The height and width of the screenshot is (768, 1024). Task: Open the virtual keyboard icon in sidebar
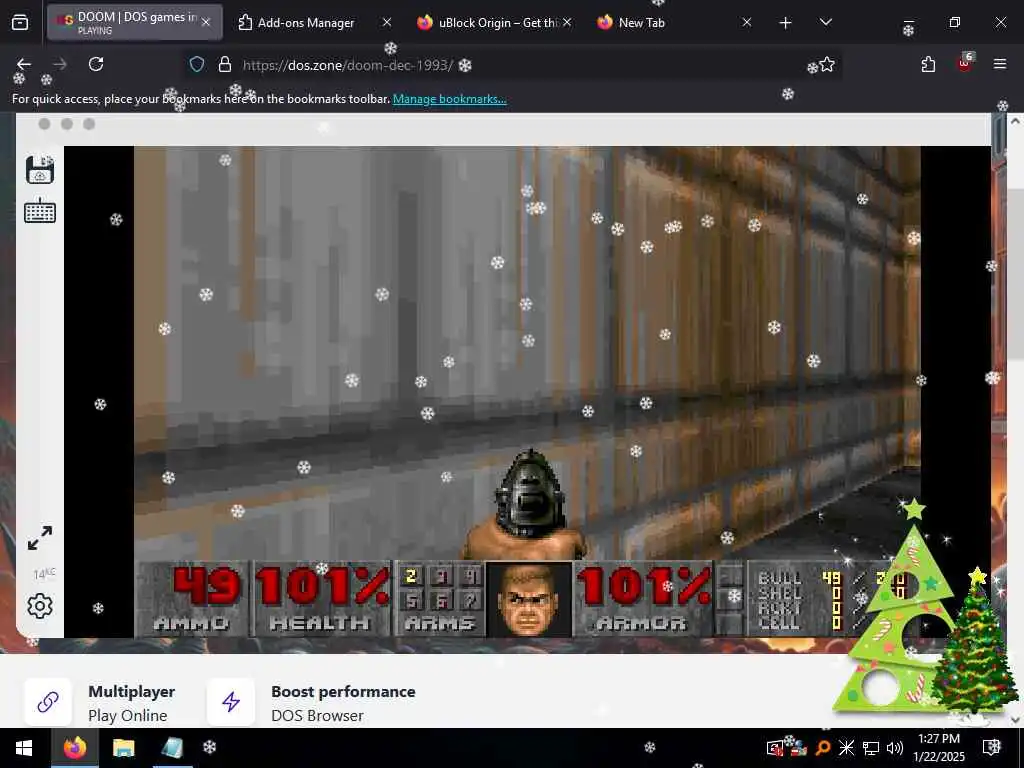coord(40,211)
